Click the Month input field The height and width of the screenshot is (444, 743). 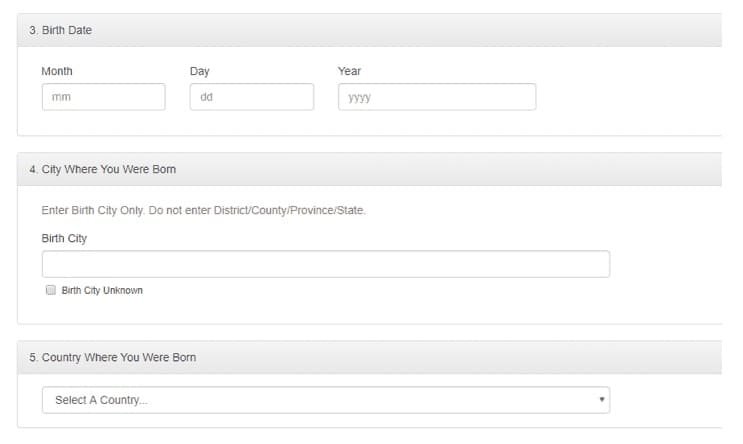click(103, 97)
